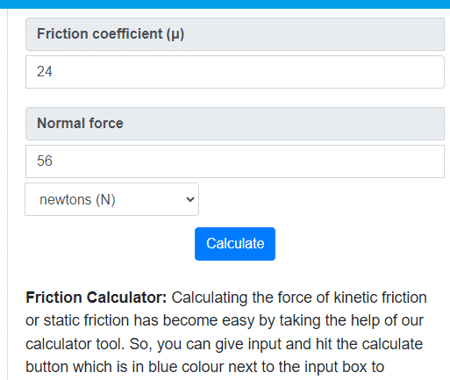Click the blue header bar at the top

225,4
